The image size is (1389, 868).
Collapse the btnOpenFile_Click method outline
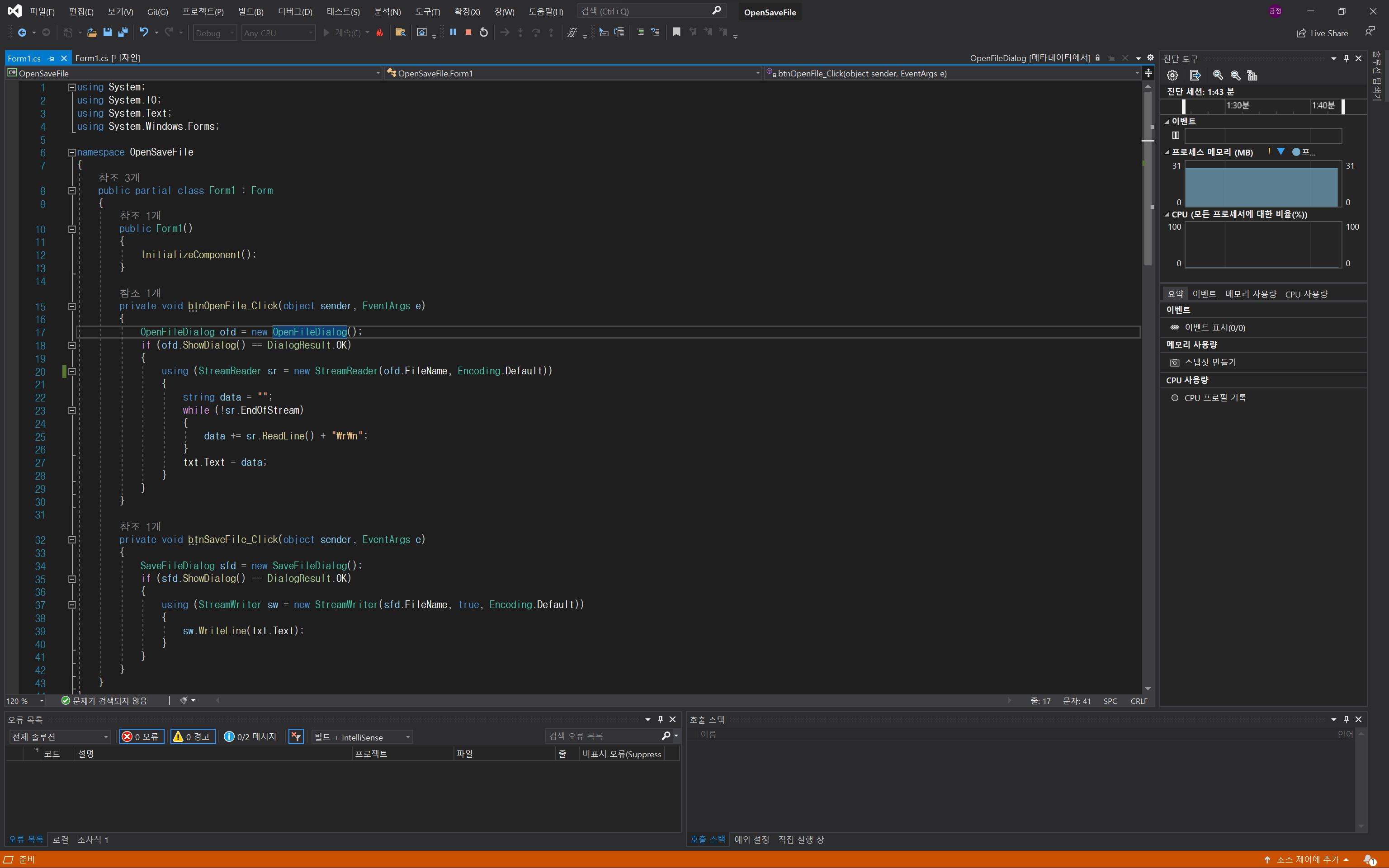coord(72,306)
